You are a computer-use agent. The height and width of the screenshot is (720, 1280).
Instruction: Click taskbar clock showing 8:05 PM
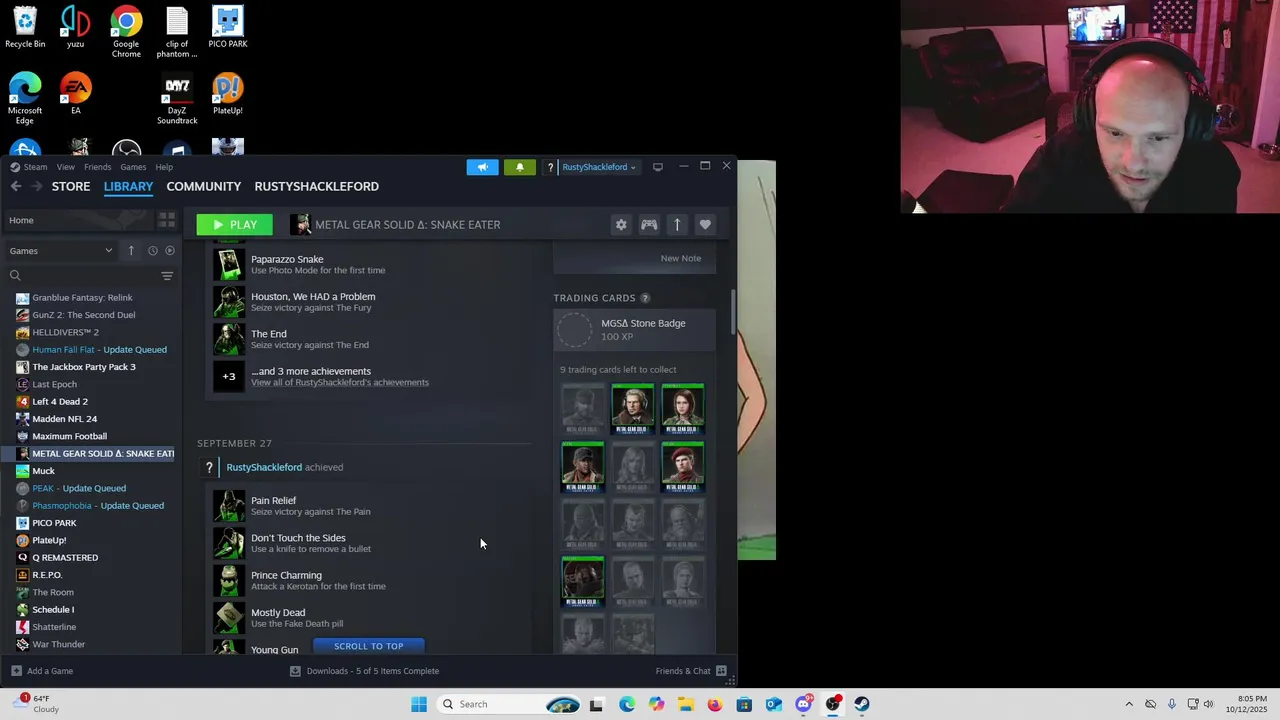[x=1250, y=704]
